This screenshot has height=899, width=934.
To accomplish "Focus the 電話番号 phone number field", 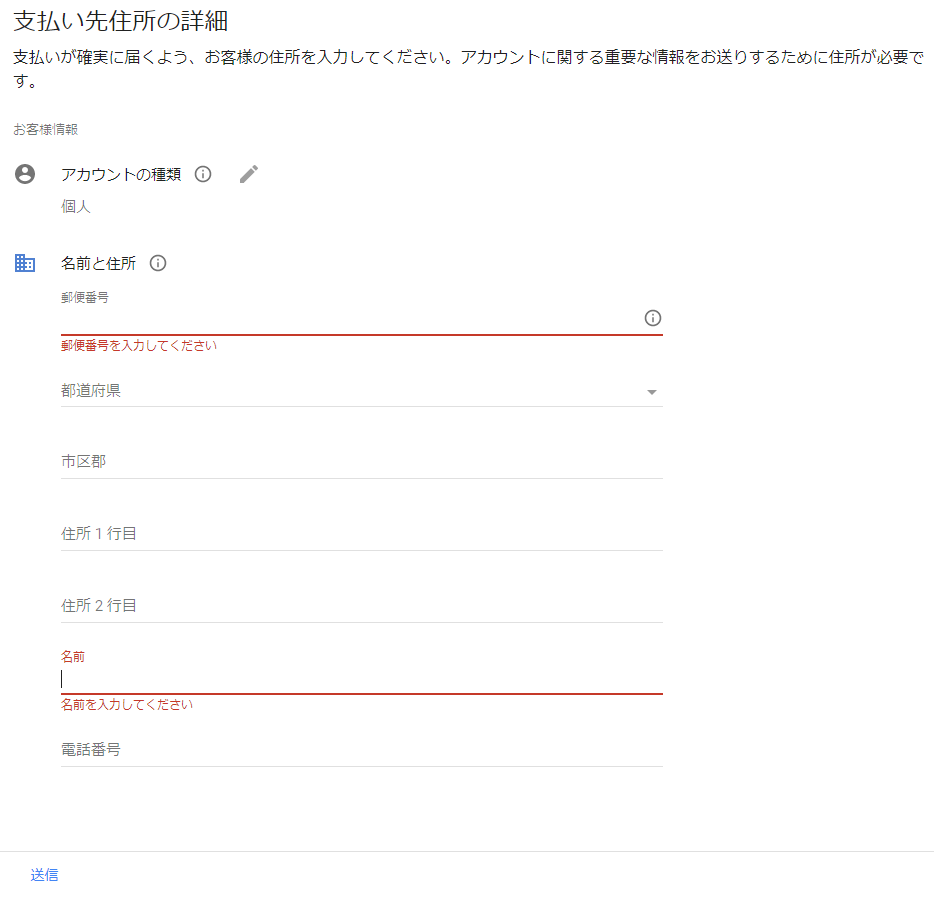I will [x=362, y=750].
